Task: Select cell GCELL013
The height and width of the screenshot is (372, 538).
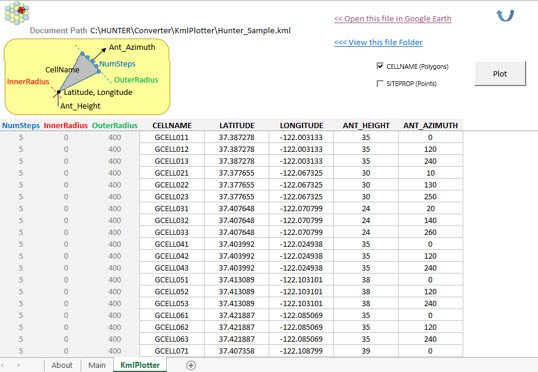Action: (x=172, y=161)
